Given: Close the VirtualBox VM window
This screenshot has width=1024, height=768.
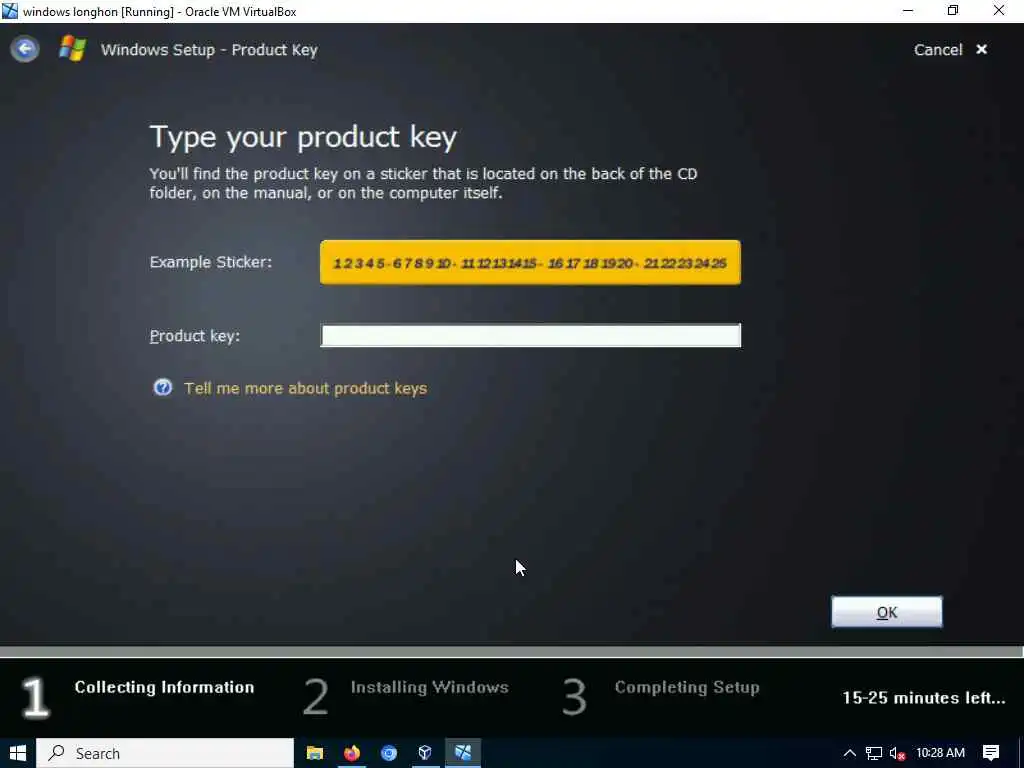Looking at the screenshot, I should (999, 11).
